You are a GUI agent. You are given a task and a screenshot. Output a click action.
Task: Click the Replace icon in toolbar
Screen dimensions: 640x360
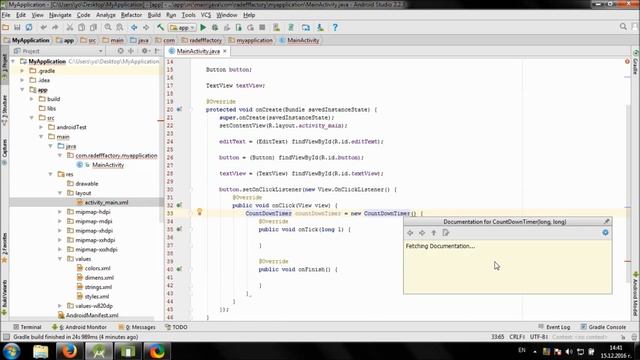tap(120, 27)
